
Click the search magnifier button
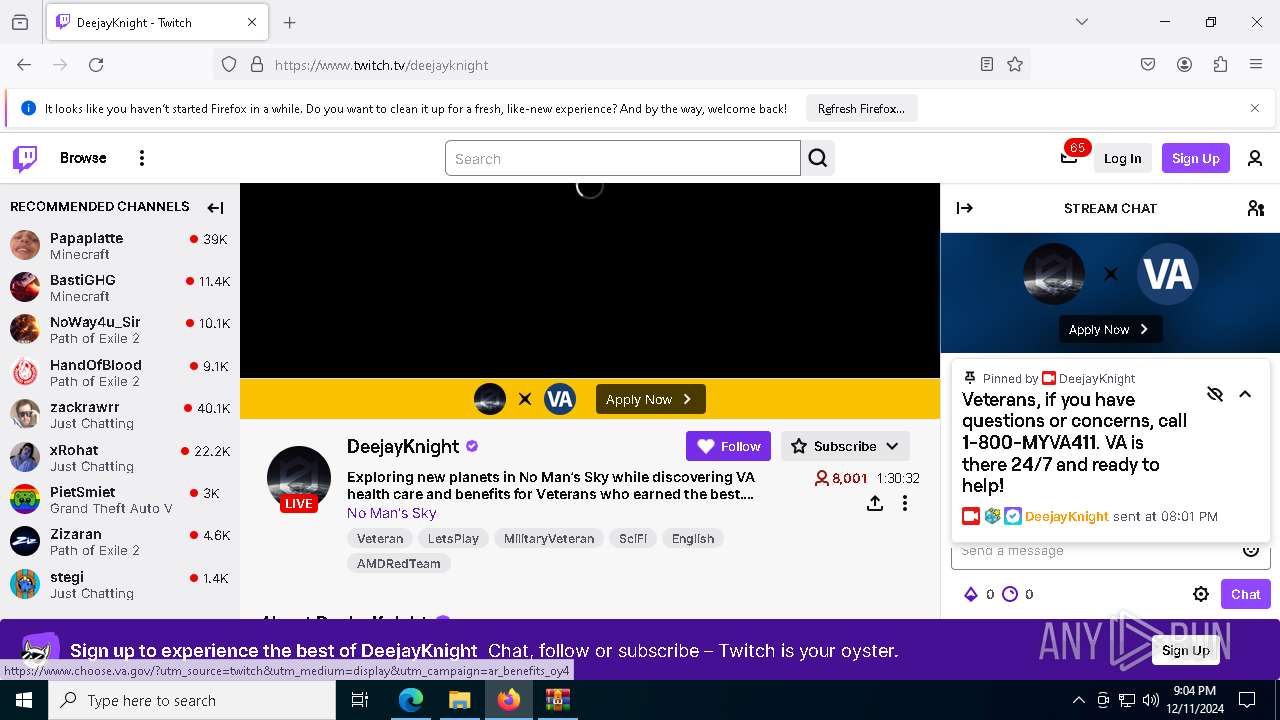pos(818,158)
